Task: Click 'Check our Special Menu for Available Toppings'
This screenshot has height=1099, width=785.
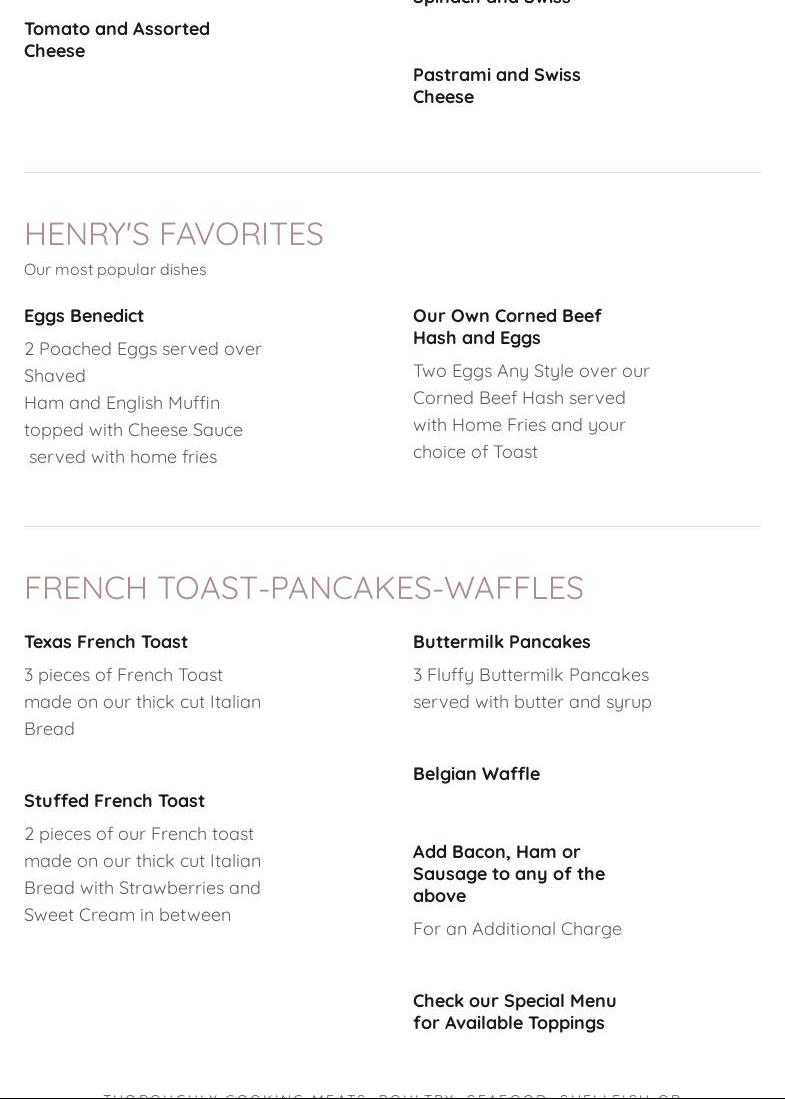Action: pos(514,1012)
